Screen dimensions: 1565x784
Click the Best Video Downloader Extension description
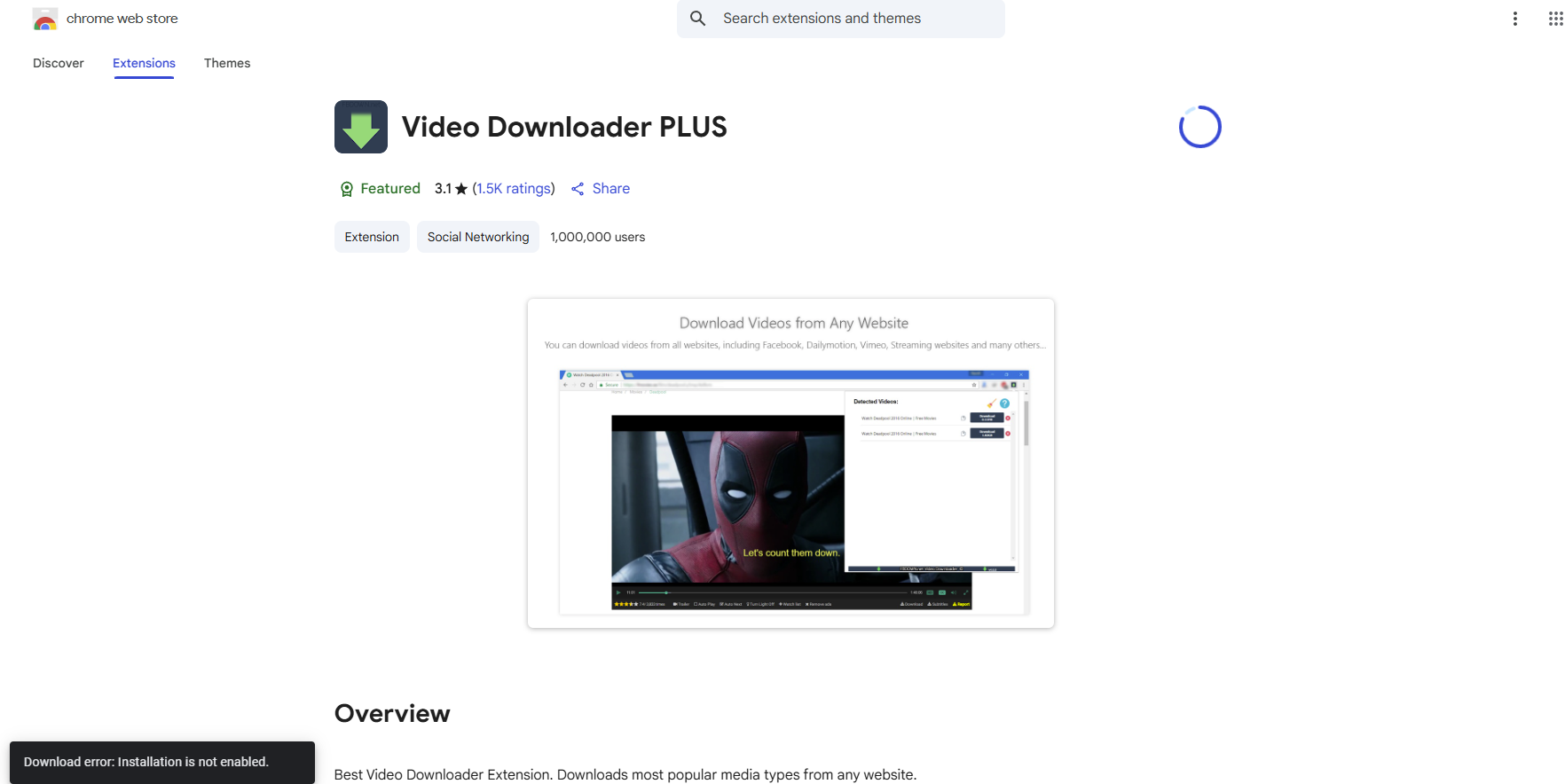click(625, 774)
